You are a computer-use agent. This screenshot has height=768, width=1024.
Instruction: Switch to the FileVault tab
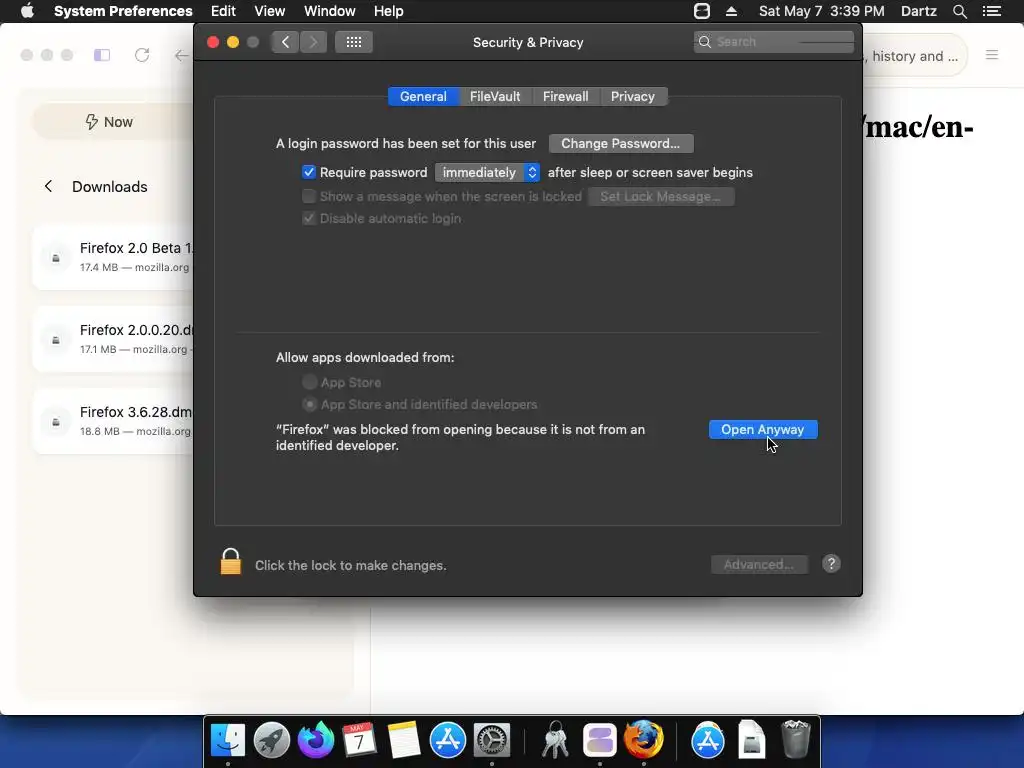[x=495, y=97]
